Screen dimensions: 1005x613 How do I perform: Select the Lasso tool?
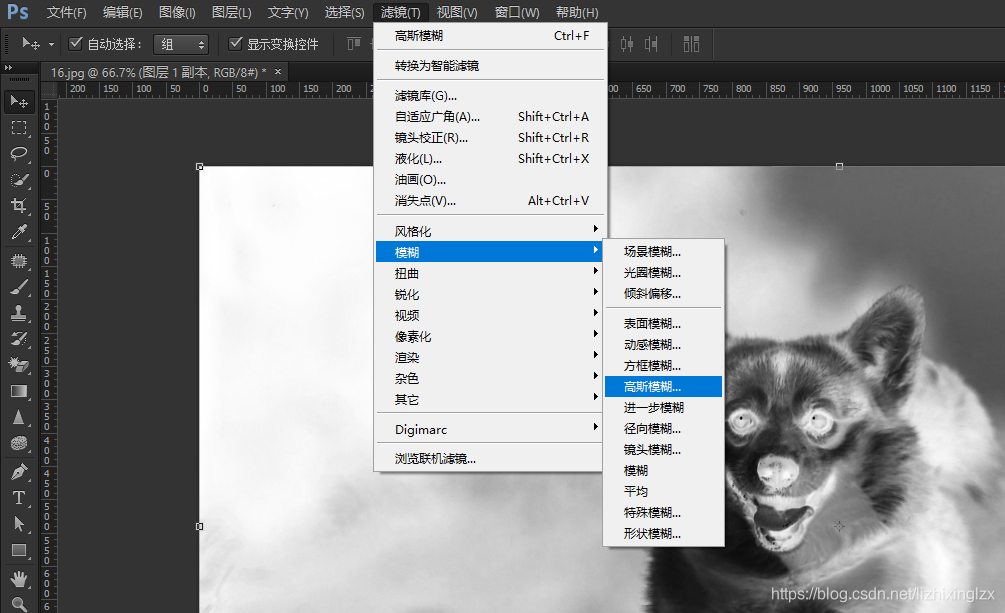pyautogui.click(x=19, y=154)
